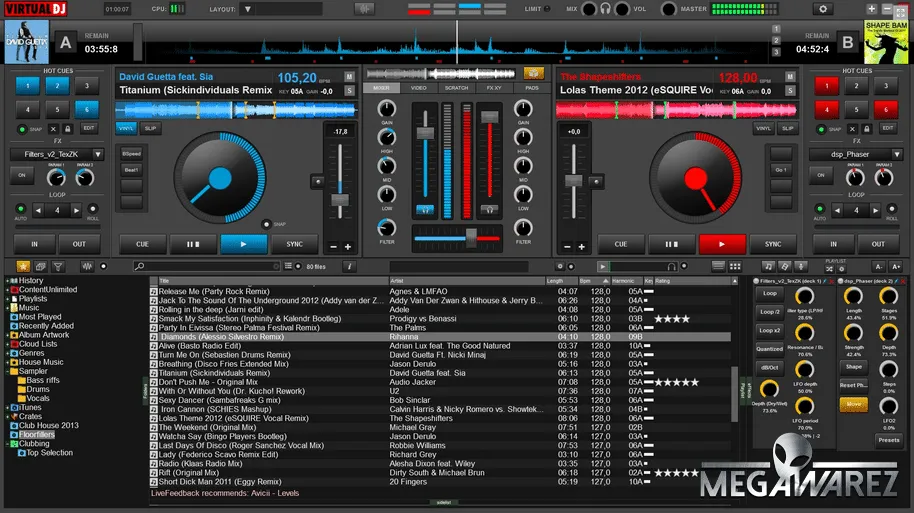Open track info with the 'i' button
Screen dimensions: 914x513
[x=349, y=266]
